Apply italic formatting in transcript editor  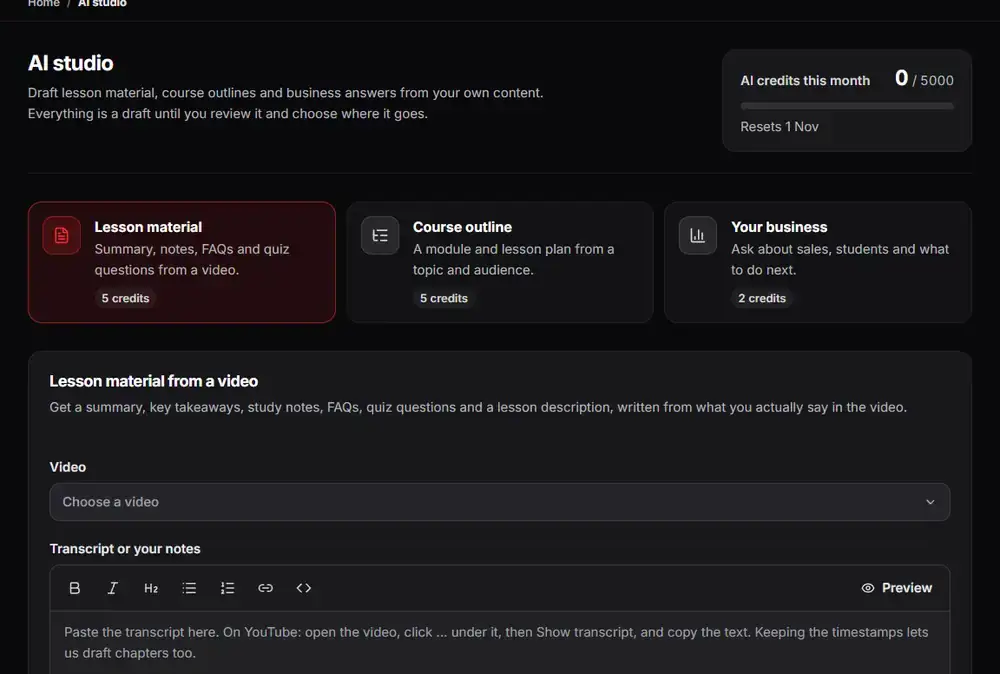pyautogui.click(x=112, y=588)
